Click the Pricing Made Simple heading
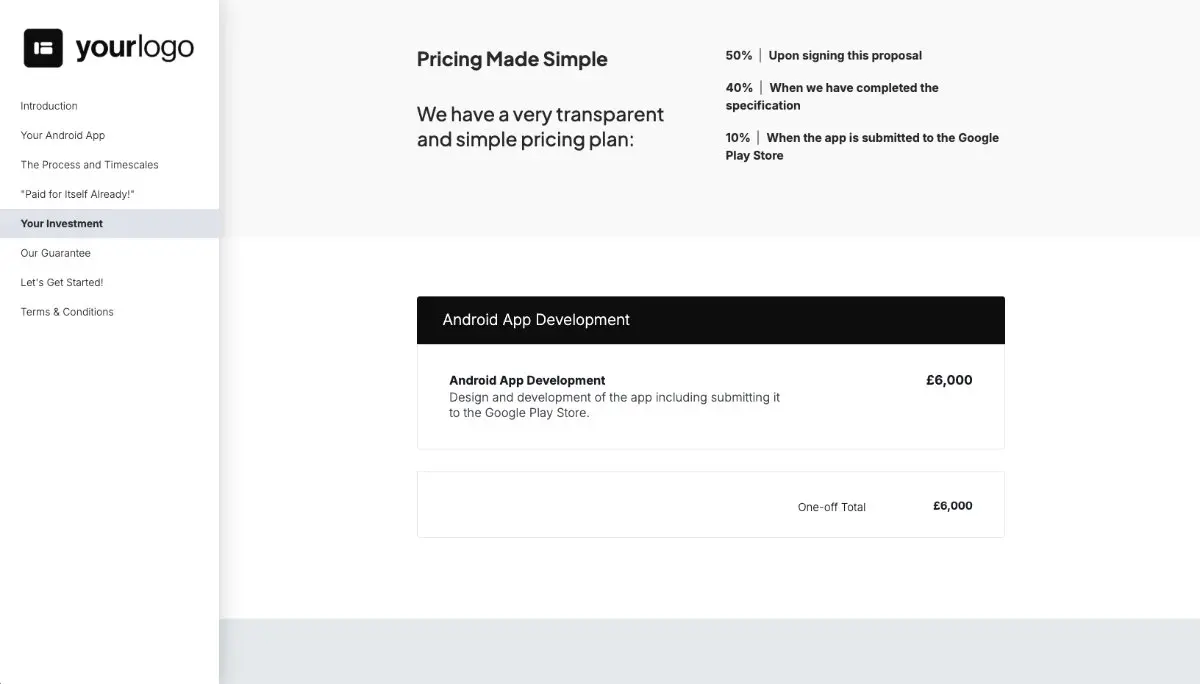The width and height of the screenshot is (1200, 684). click(512, 59)
